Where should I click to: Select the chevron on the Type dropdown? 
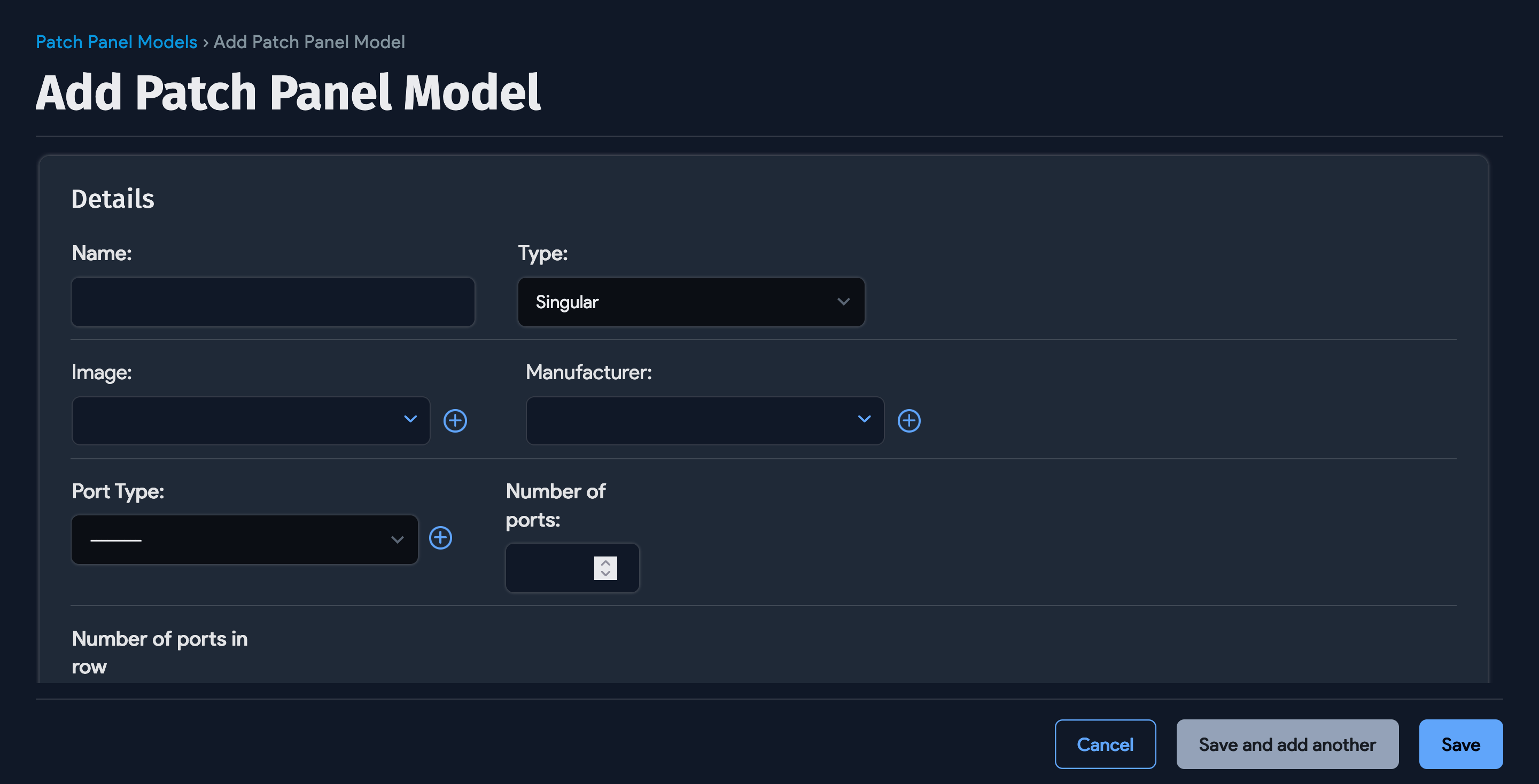coord(844,302)
